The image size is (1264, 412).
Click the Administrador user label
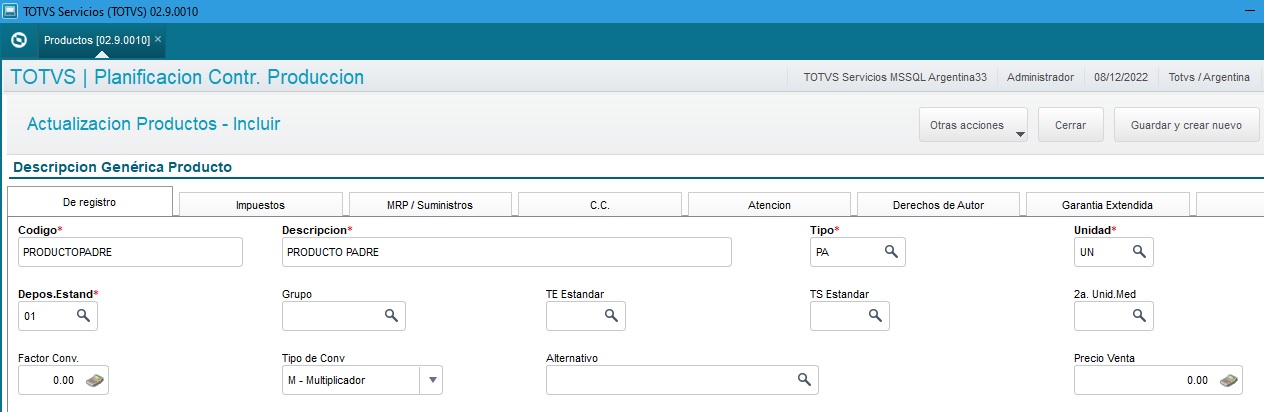coord(1040,77)
